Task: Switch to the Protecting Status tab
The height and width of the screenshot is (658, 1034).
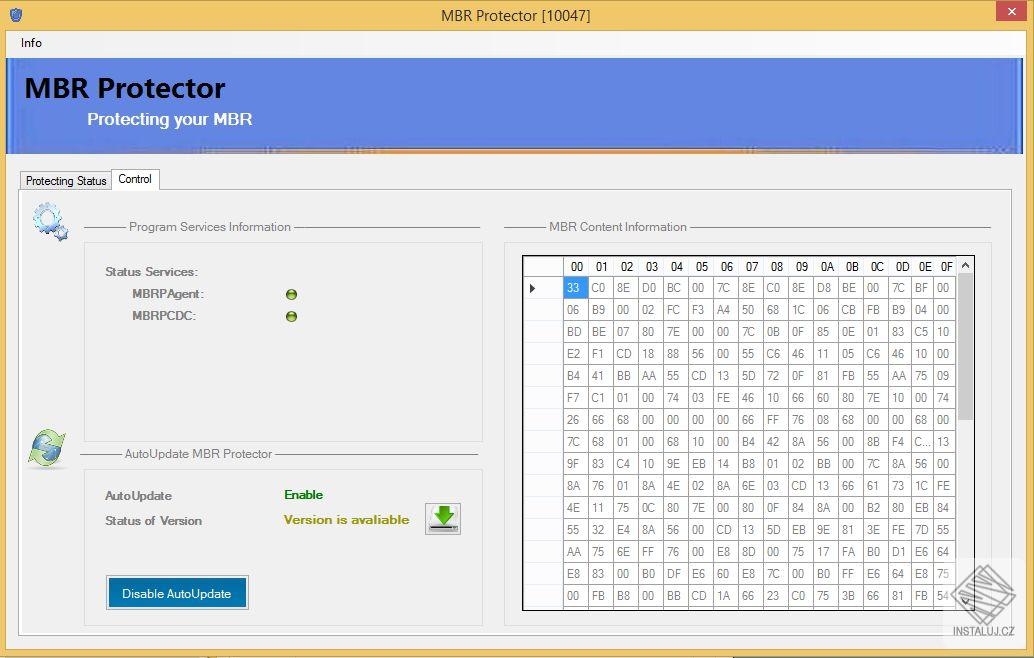Action: [66, 181]
